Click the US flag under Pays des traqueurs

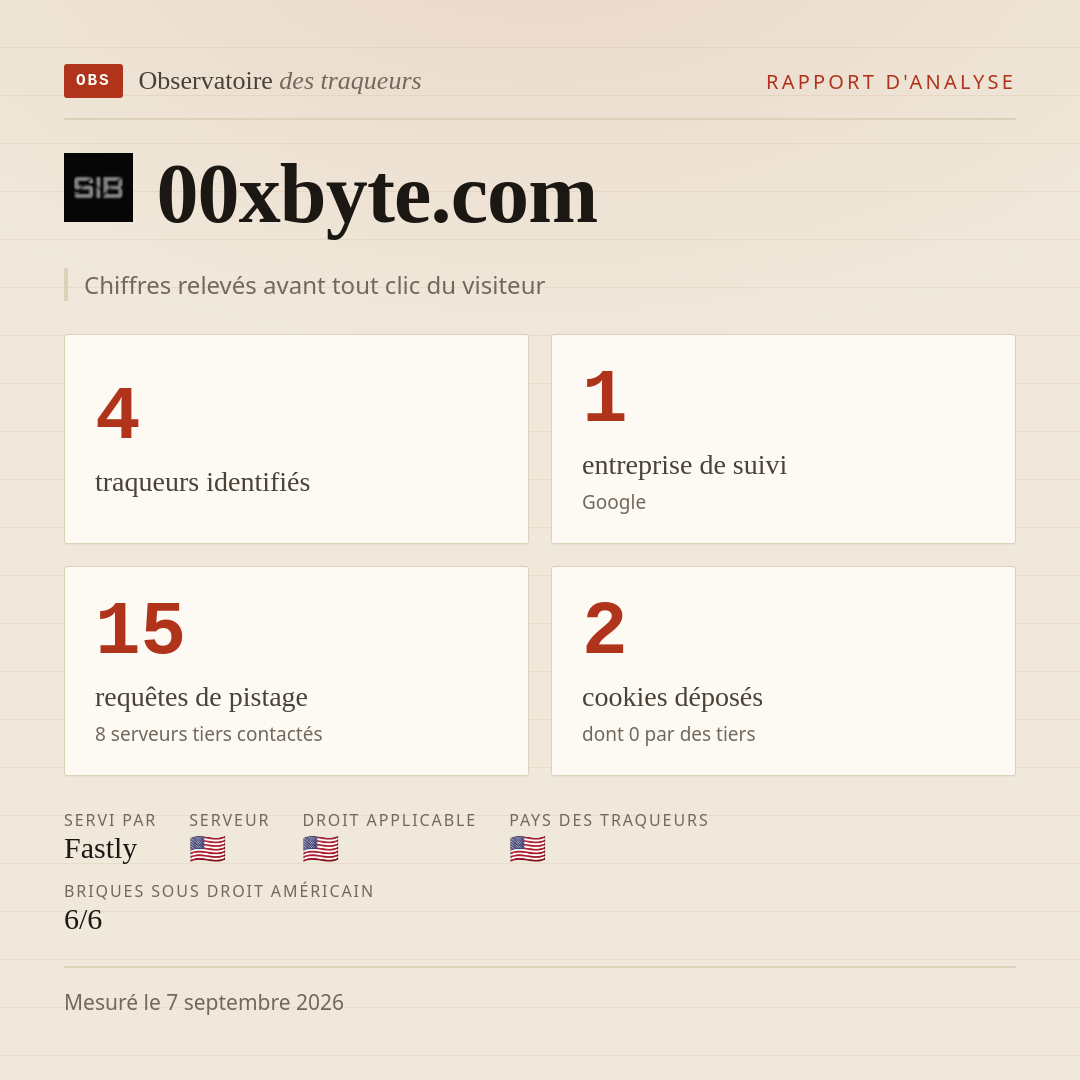[x=528, y=849]
